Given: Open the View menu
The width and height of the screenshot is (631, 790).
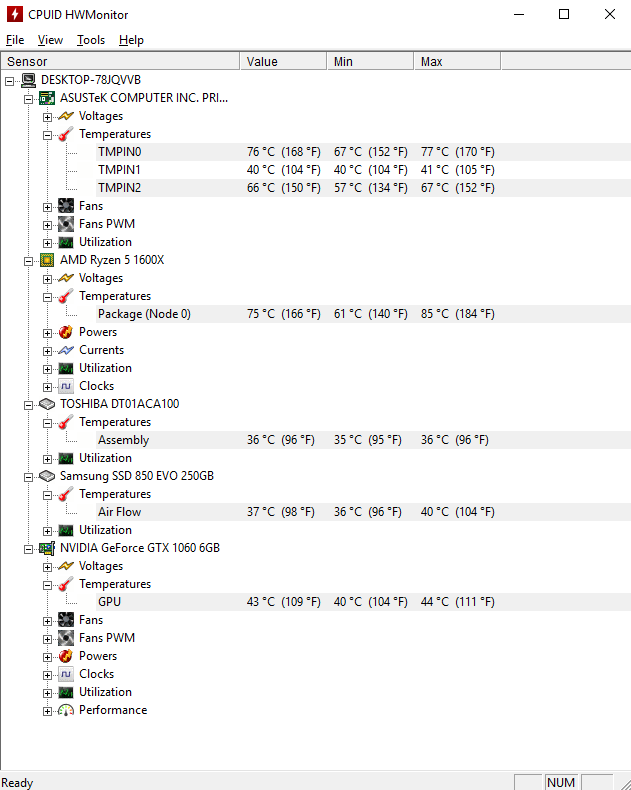Looking at the screenshot, I should click(50, 40).
